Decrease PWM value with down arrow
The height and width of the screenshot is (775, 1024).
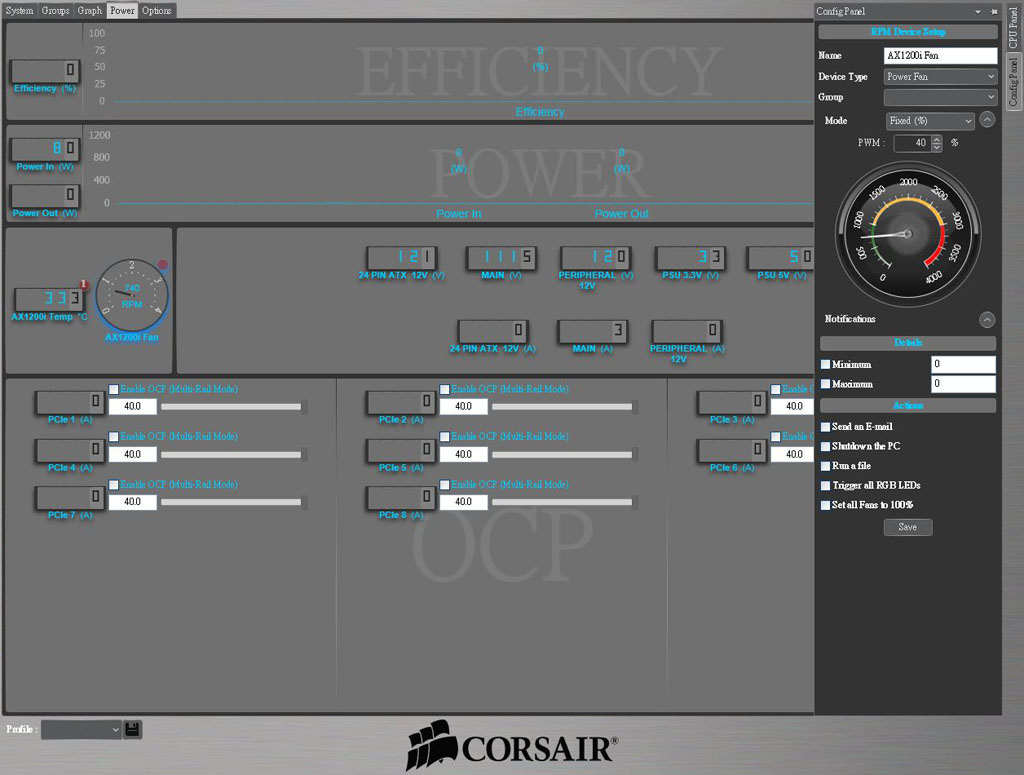pyautogui.click(x=937, y=147)
